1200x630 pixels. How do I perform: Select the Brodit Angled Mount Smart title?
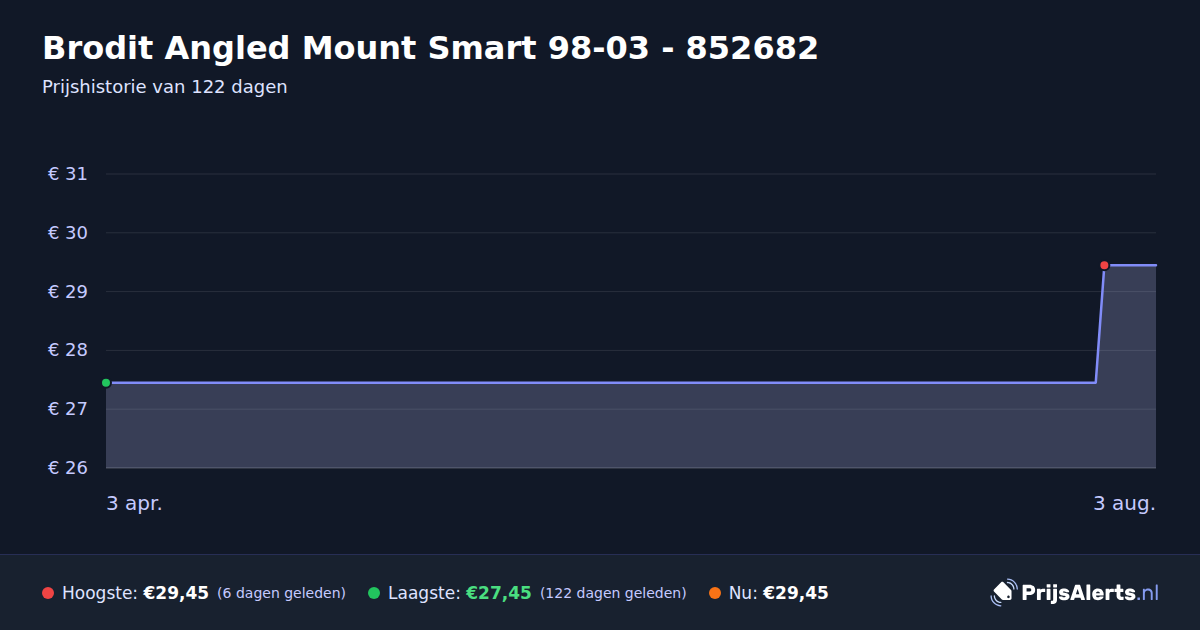pos(430,48)
